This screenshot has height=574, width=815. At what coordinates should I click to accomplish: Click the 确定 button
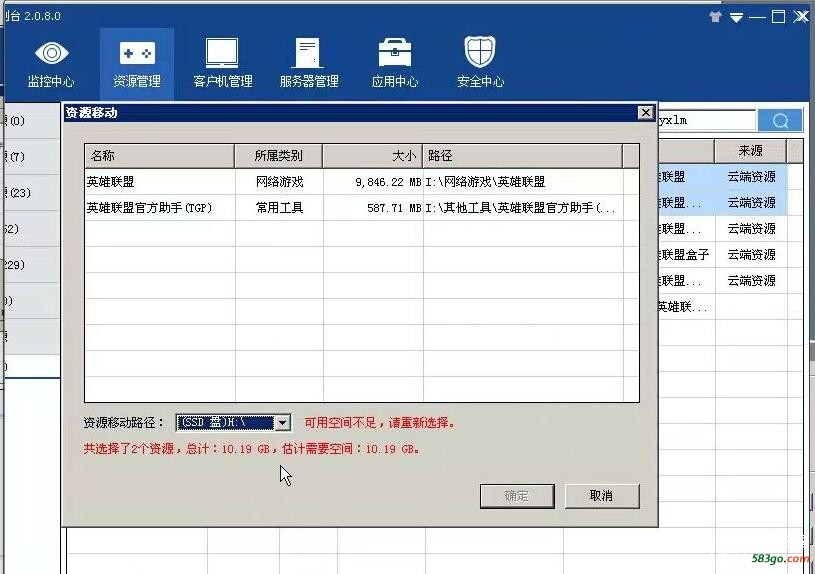pyautogui.click(x=517, y=496)
